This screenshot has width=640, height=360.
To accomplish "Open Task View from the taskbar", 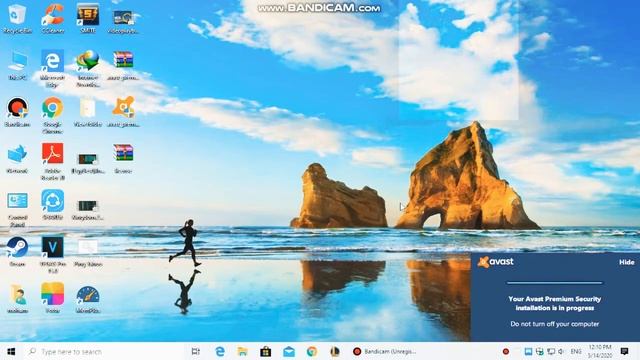I will [x=196, y=351].
